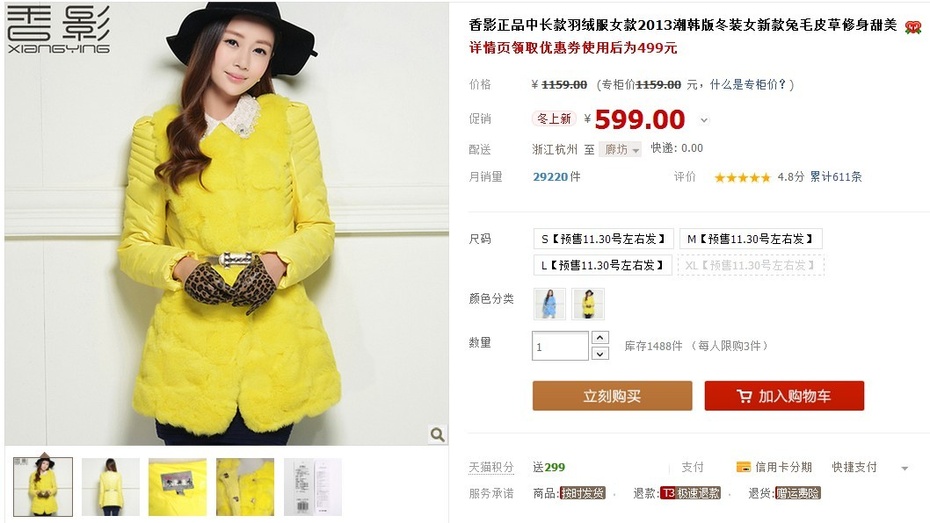The height and width of the screenshot is (523, 930).
Task: Click the five-star rating icons
Action: click(x=742, y=177)
